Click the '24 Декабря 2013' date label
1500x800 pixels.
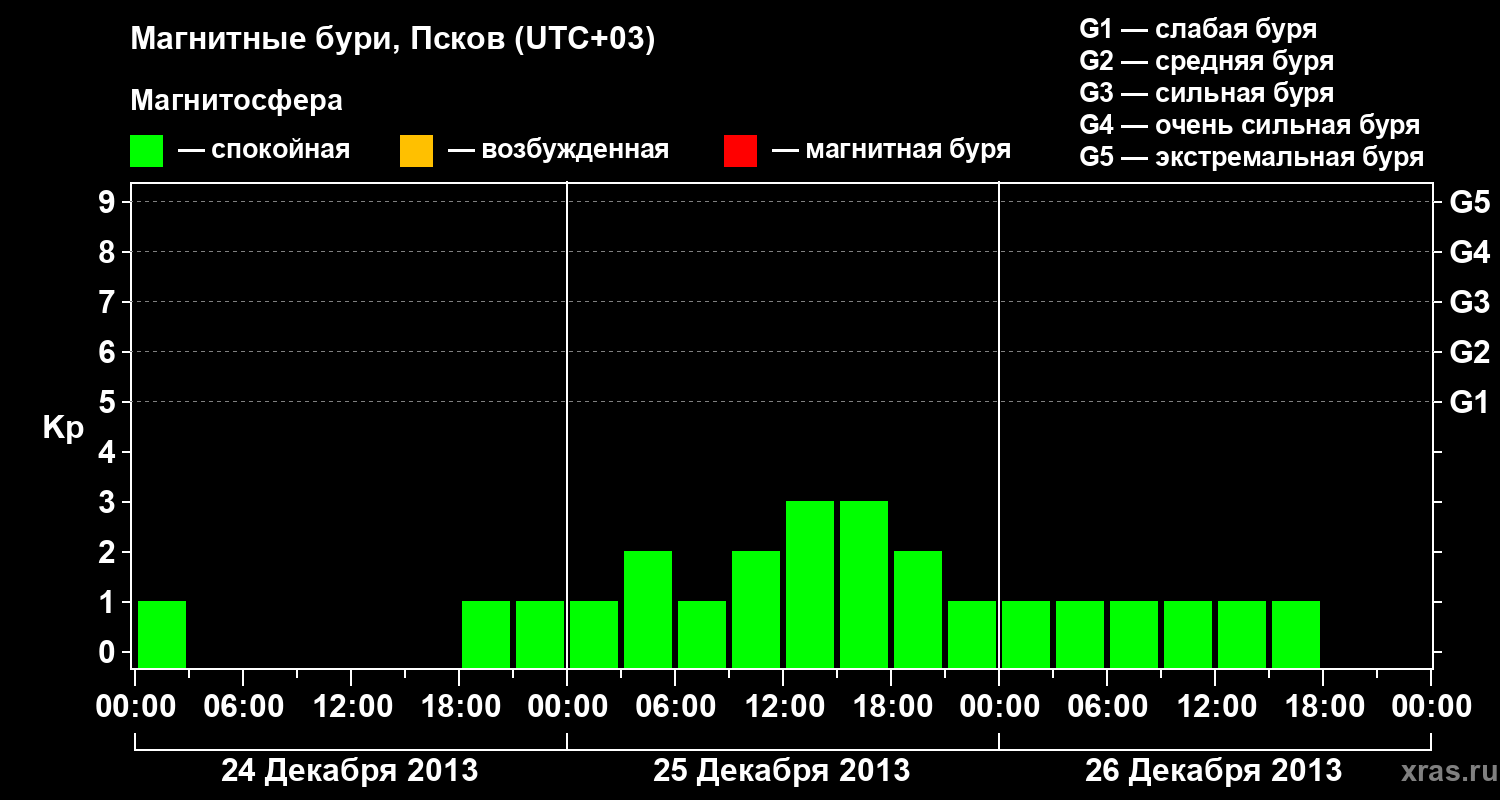click(349, 771)
